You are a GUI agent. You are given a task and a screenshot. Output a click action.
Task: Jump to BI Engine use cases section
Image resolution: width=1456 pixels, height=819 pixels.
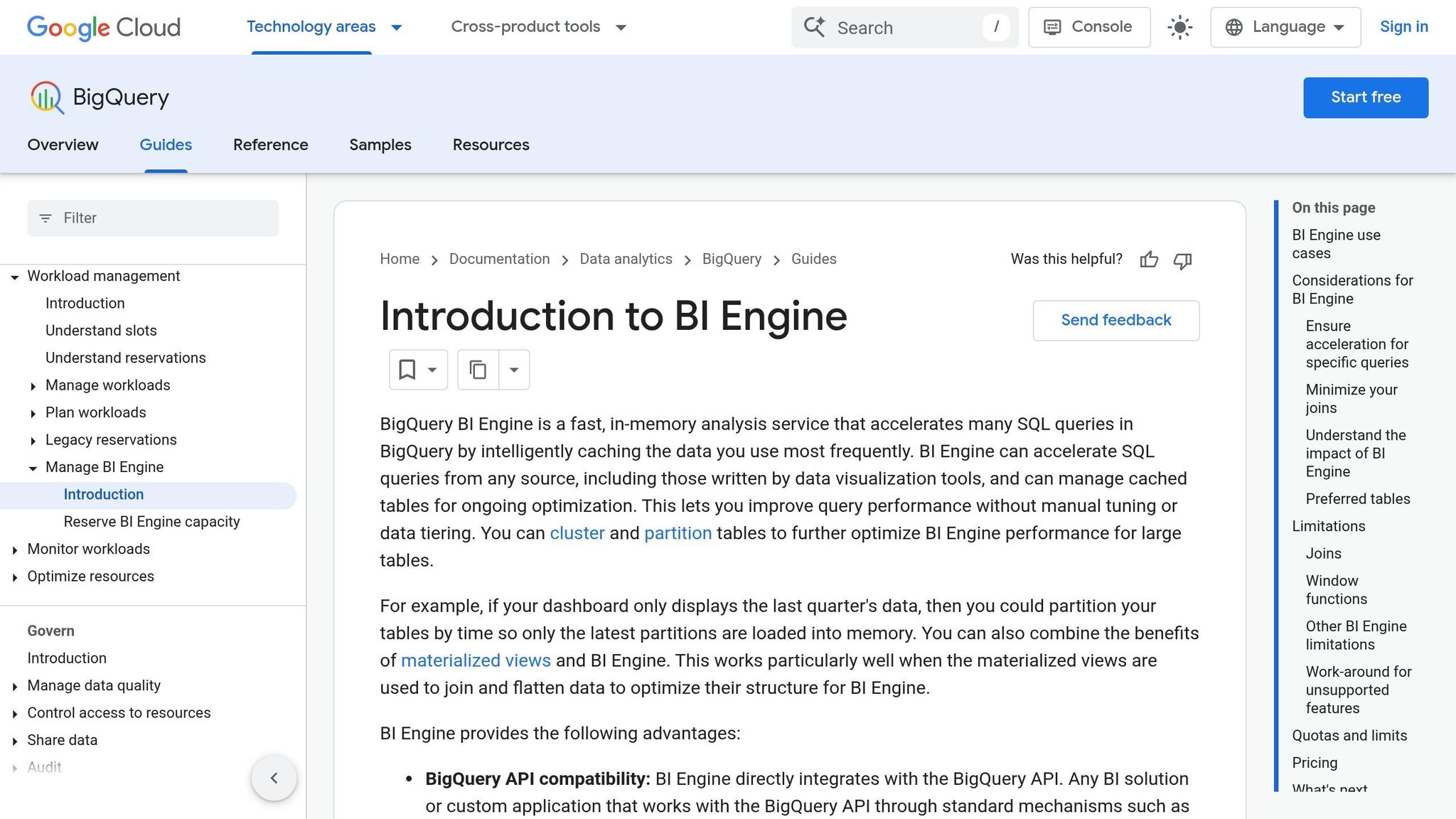click(x=1336, y=245)
